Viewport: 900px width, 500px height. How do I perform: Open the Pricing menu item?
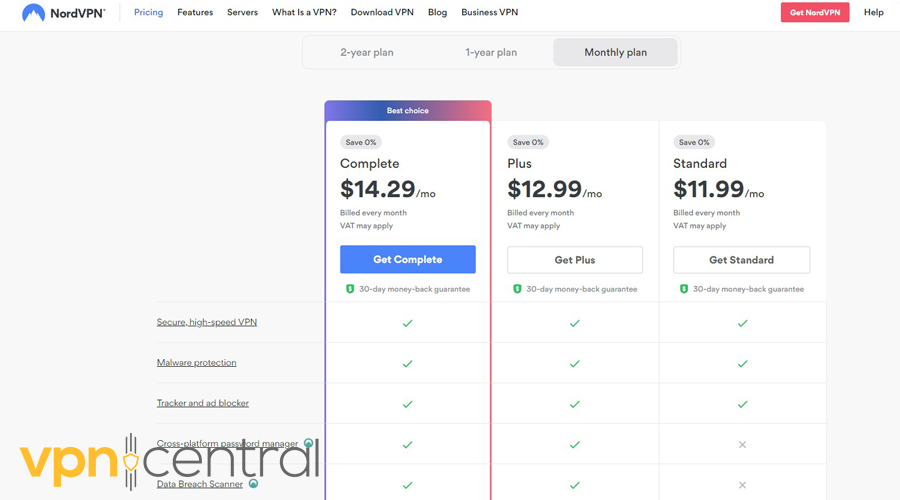pos(148,12)
